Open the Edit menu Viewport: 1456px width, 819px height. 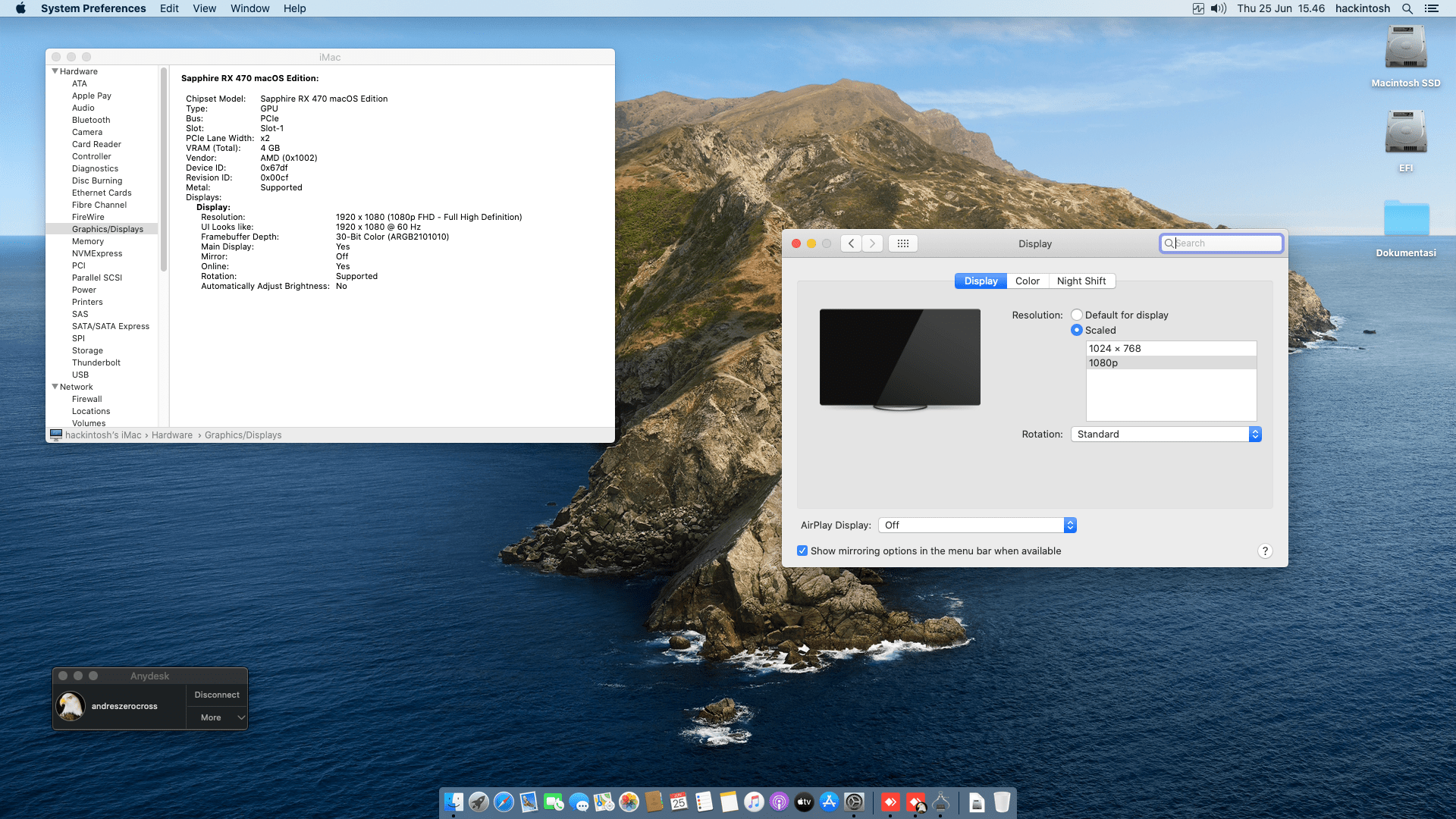coord(169,8)
